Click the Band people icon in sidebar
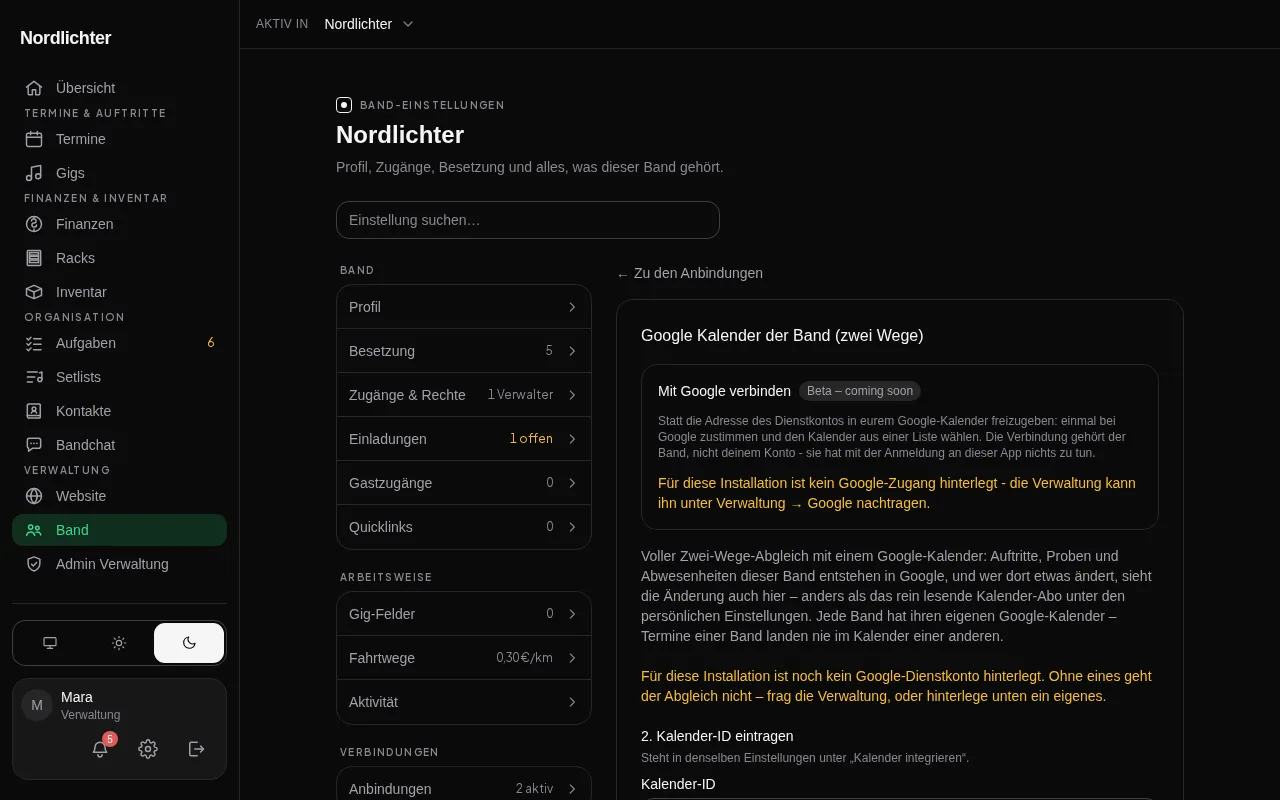 34,530
